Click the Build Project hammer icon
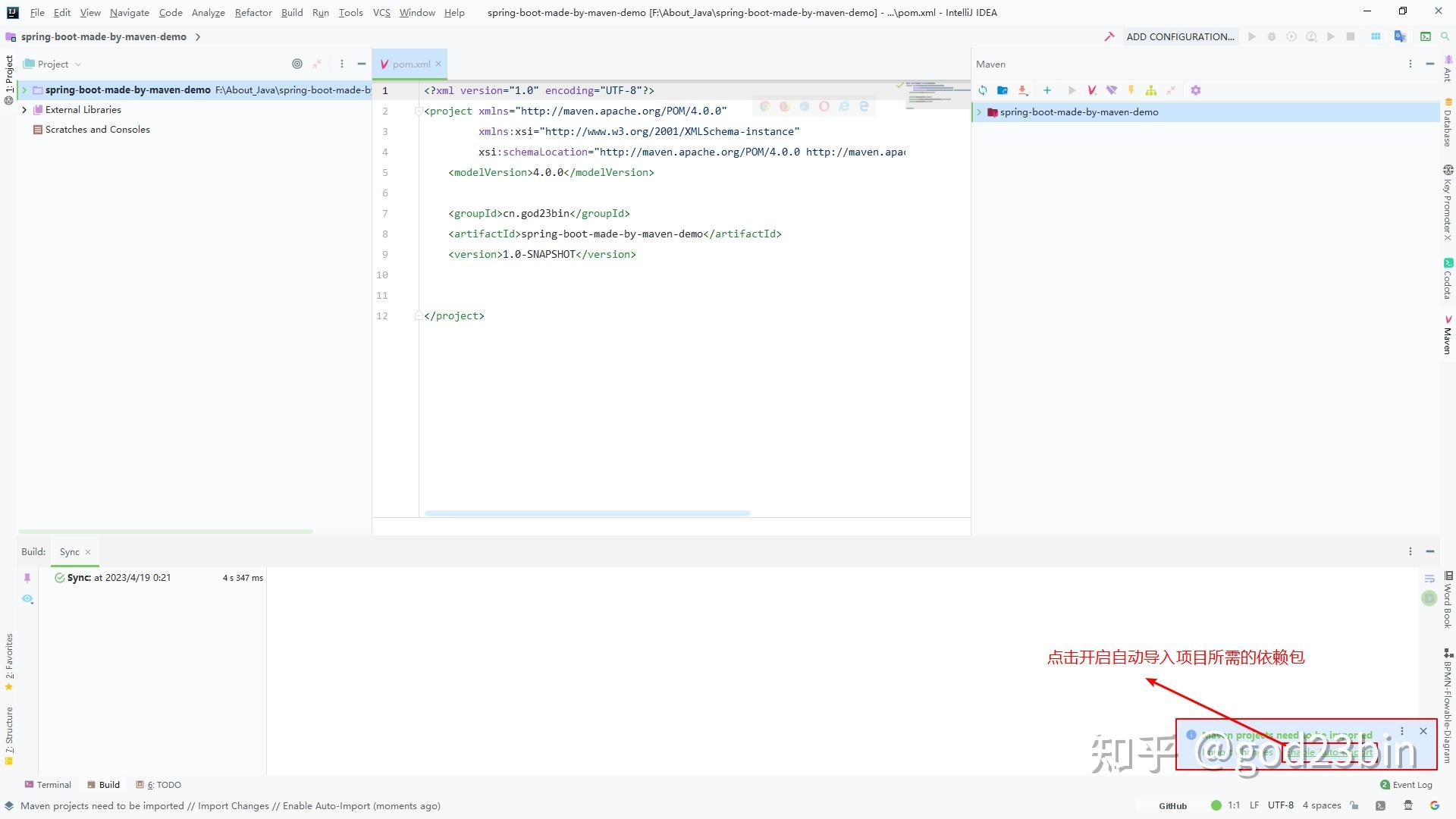The image size is (1456, 819). (1109, 36)
